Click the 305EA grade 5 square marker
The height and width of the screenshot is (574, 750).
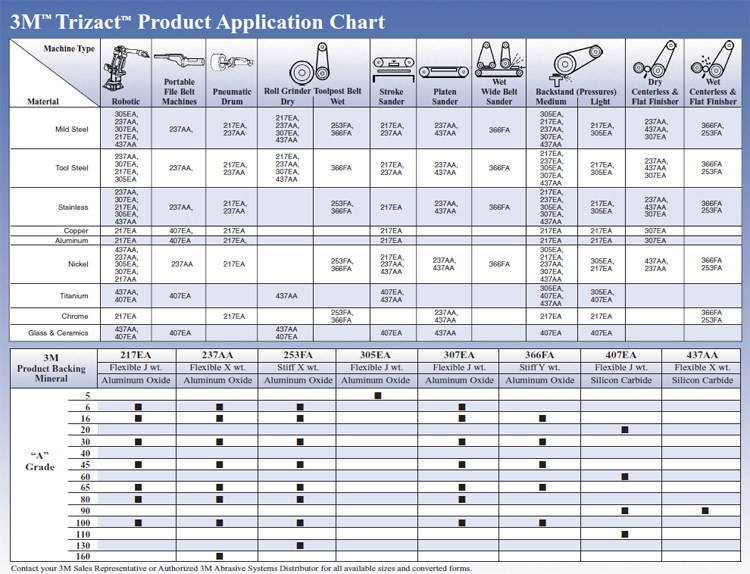(378, 395)
